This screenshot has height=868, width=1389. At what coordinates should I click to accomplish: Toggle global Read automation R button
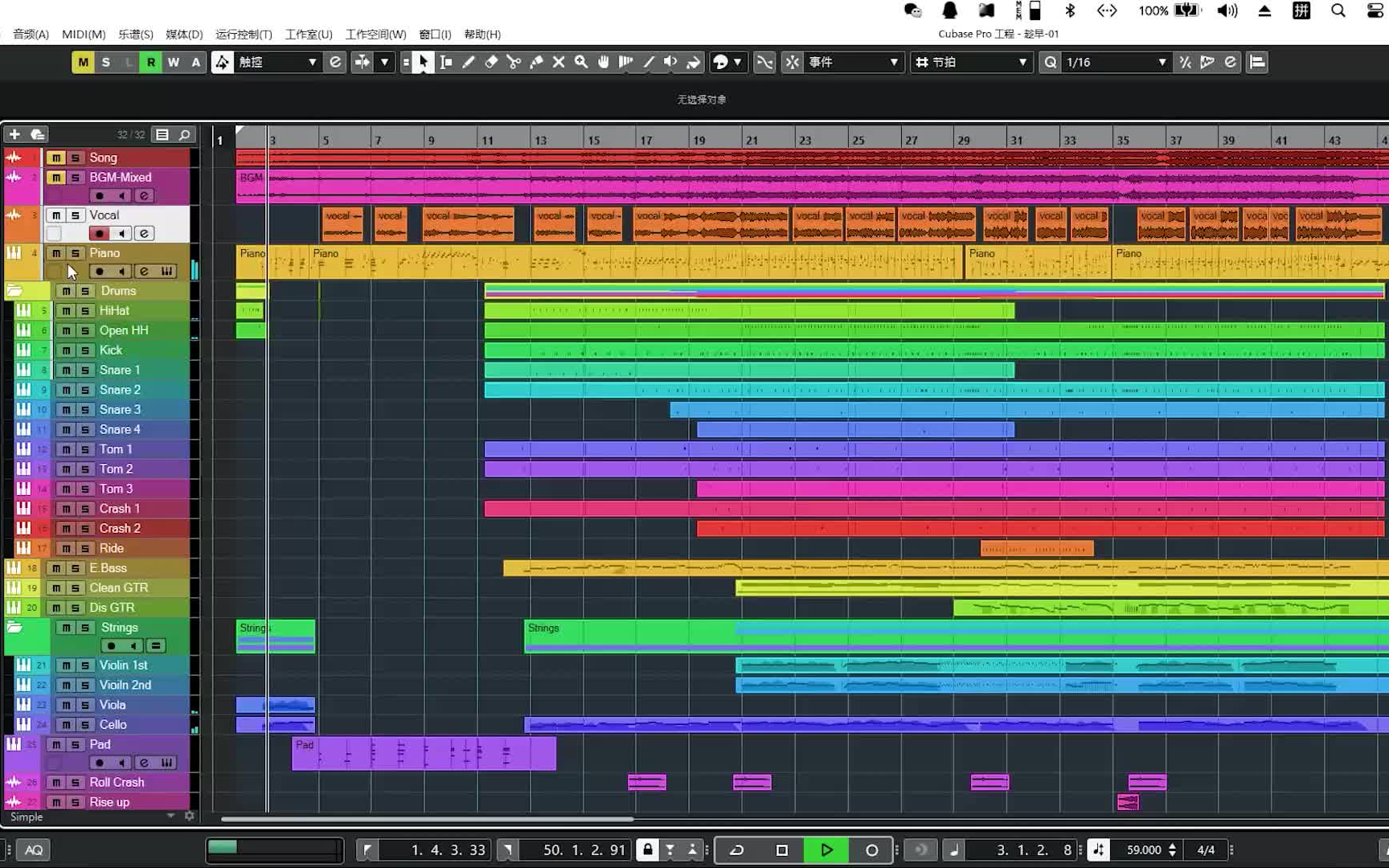point(150,62)
